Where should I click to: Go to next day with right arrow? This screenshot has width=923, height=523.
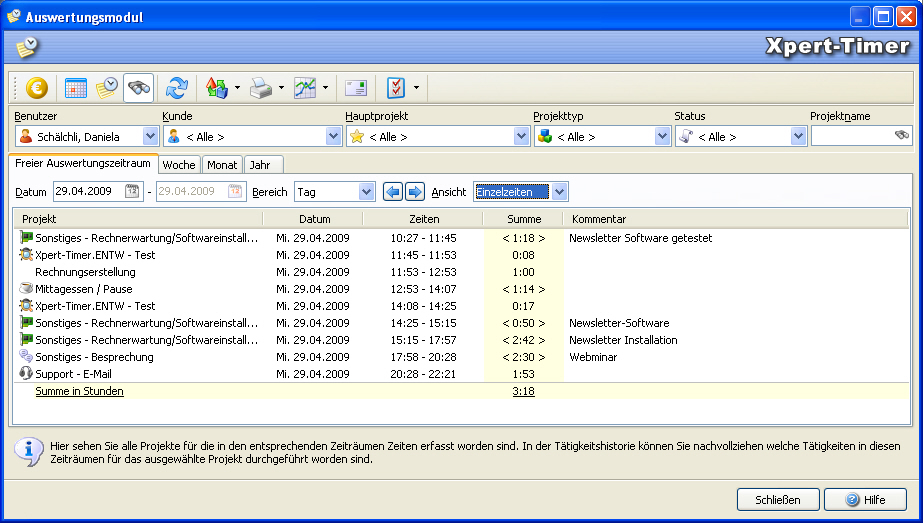click(x=414, y=191)
